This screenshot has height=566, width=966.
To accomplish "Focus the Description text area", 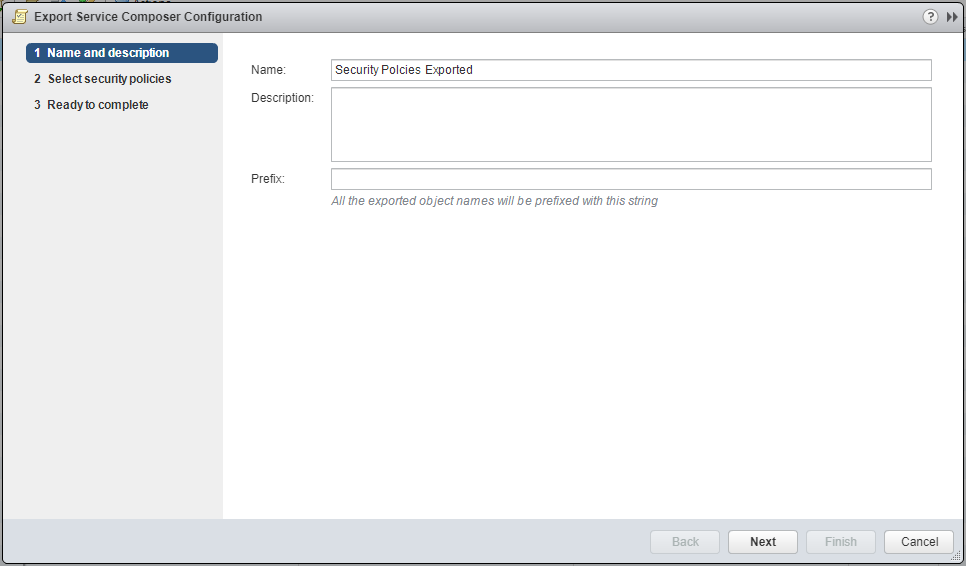I will click(x=631, y=124).
